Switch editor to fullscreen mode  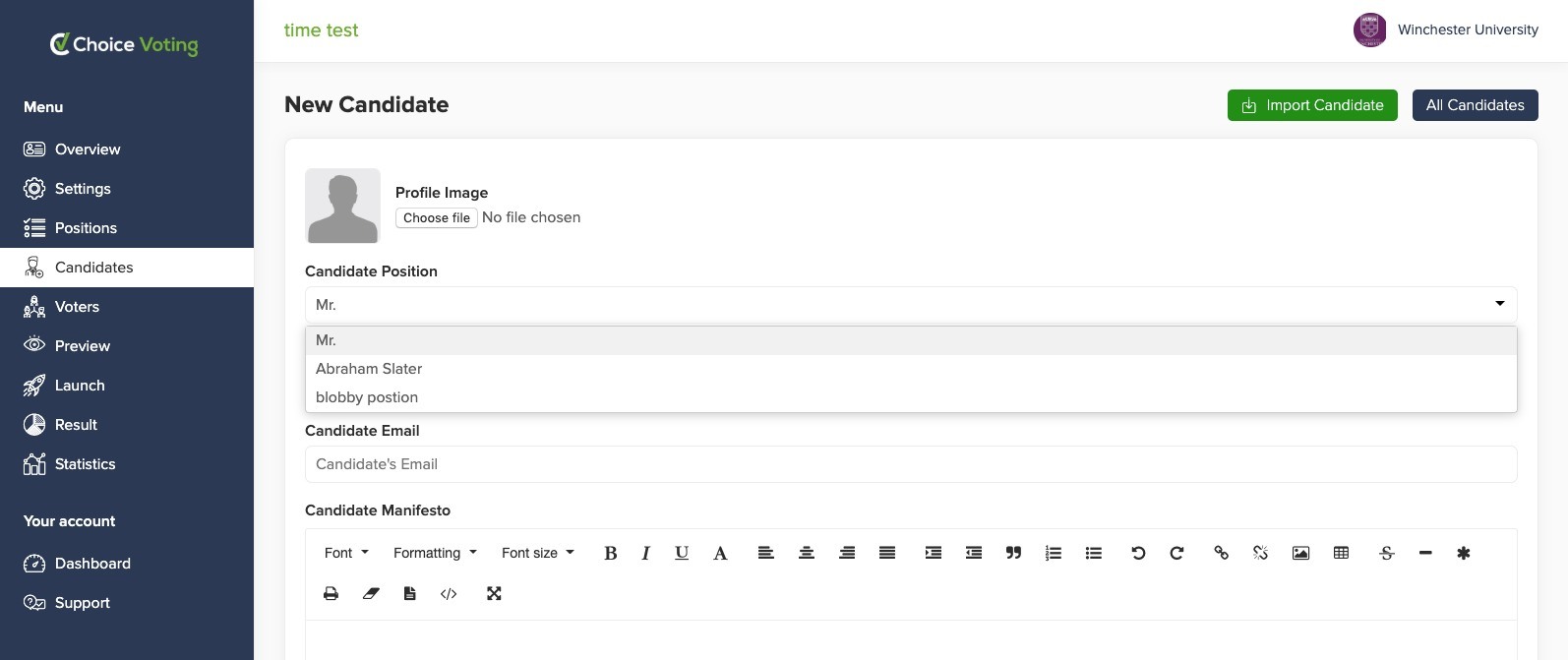494,593
